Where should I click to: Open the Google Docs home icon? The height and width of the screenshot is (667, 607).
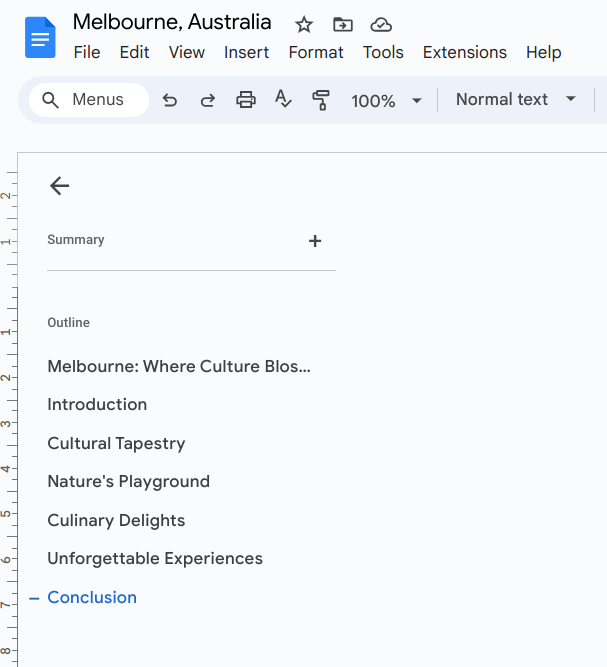[40, 37]
